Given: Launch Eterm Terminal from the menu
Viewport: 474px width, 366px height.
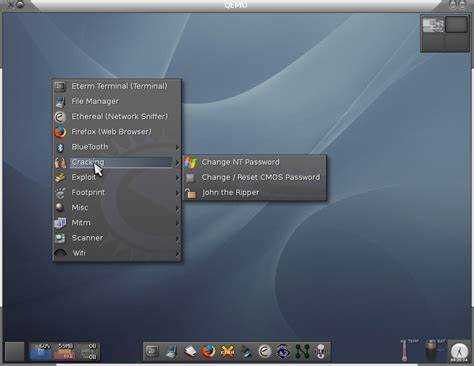Looking at the screenshot, I should [117, 86].
